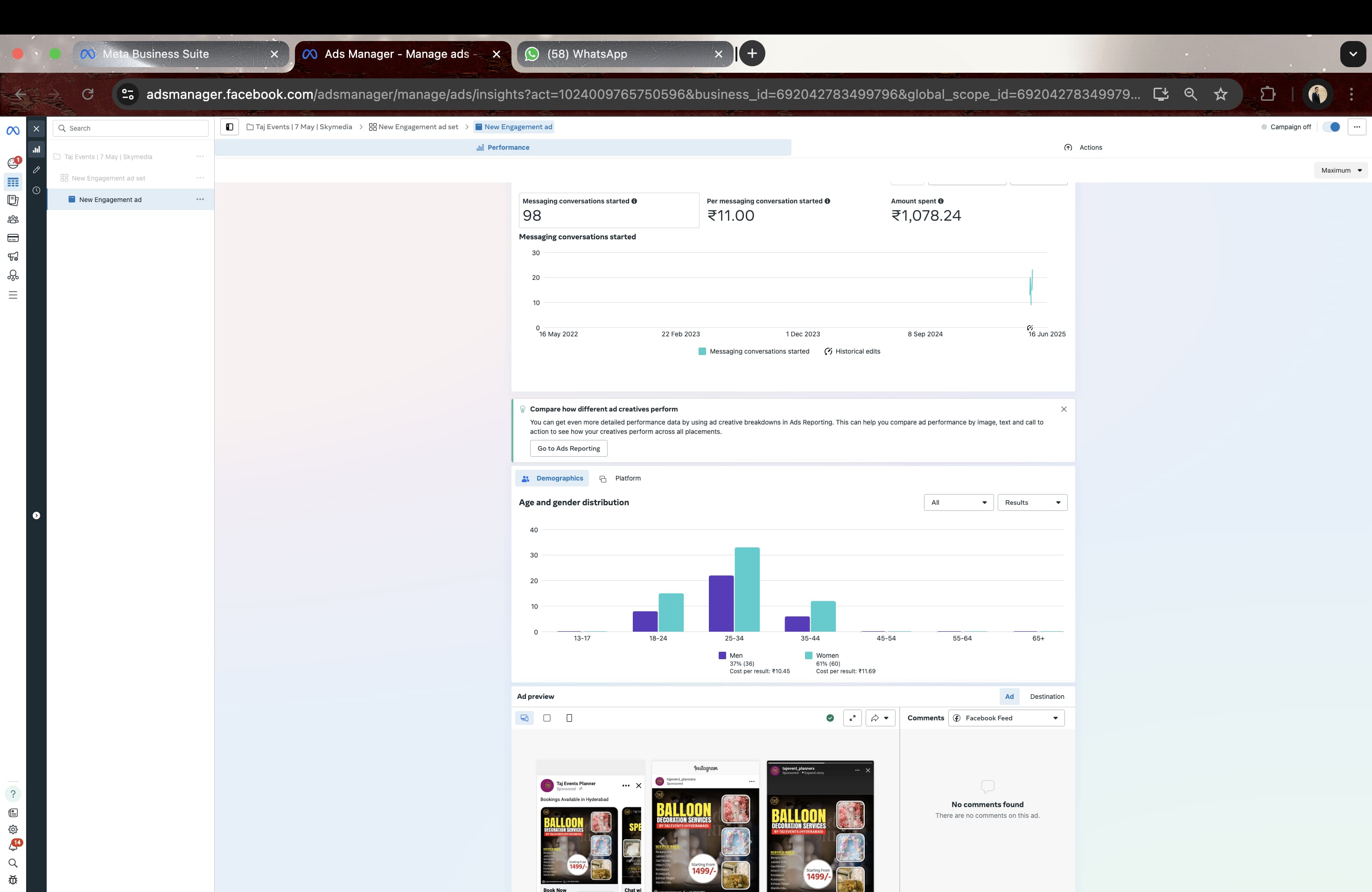Open the Results metric dropdown
Image resolution: width=1372 pixels, height=892 pixels.
[x=1032, y=502]
